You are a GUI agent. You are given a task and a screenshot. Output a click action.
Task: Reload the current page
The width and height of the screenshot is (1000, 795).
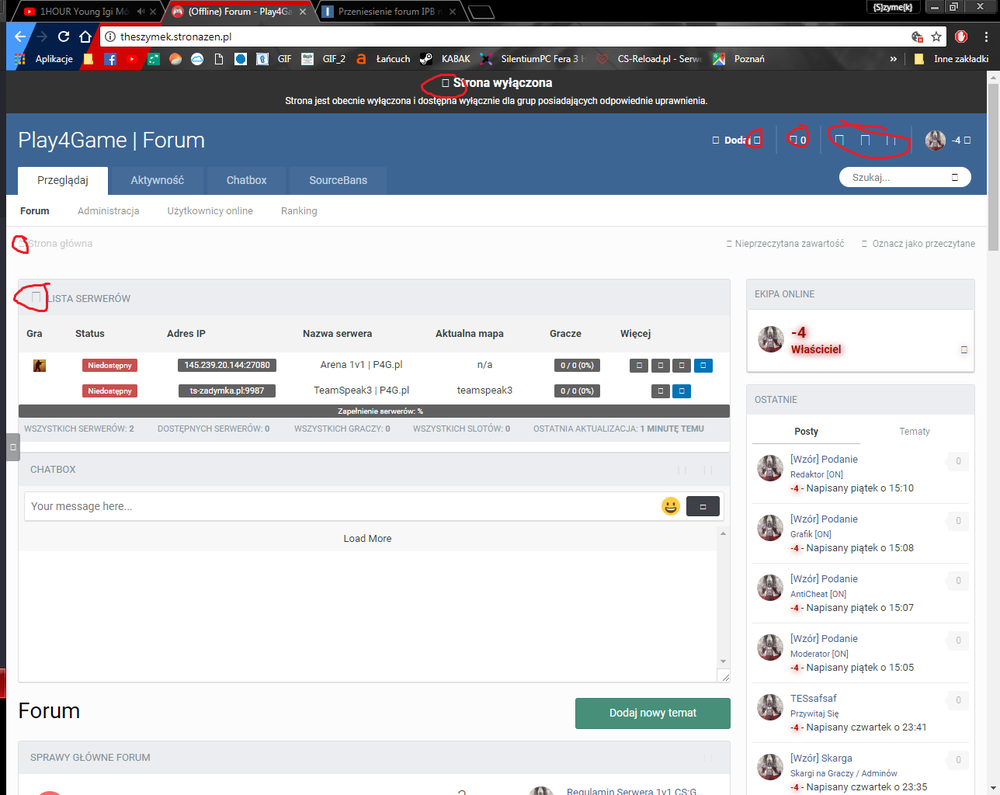tap(63, 36)
